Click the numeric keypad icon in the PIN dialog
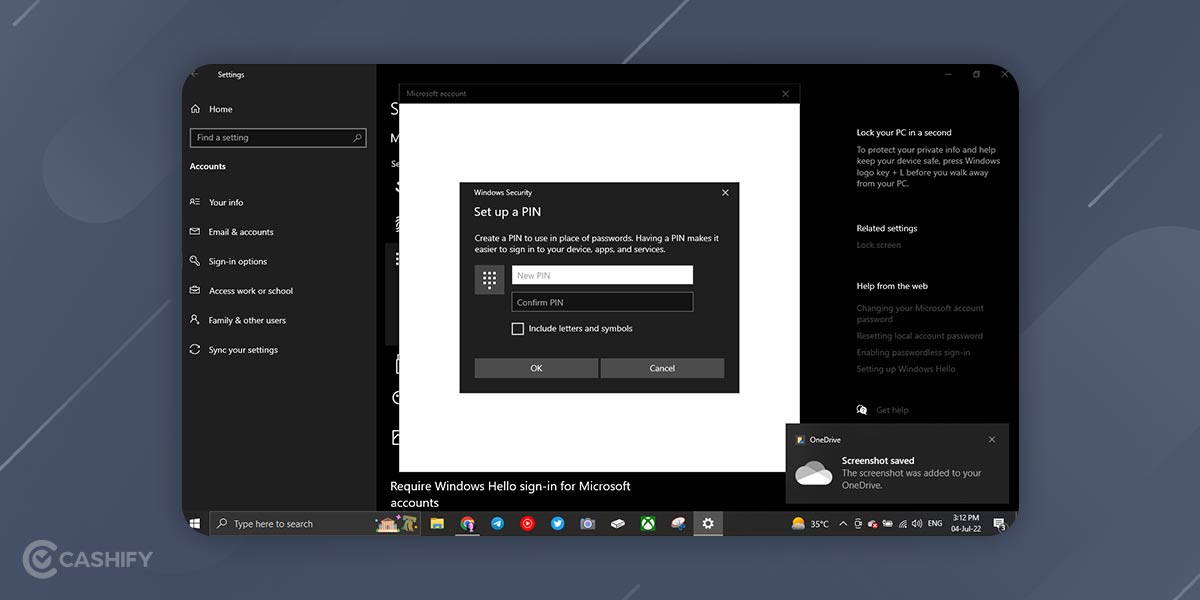 pyautogui.click(x=489, y=278)
